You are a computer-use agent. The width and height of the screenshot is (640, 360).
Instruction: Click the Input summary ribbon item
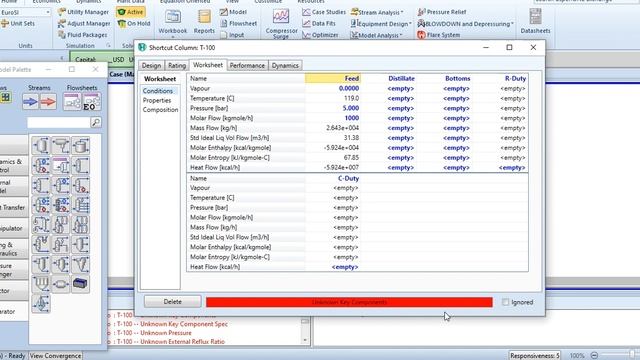tap(232, 35)
